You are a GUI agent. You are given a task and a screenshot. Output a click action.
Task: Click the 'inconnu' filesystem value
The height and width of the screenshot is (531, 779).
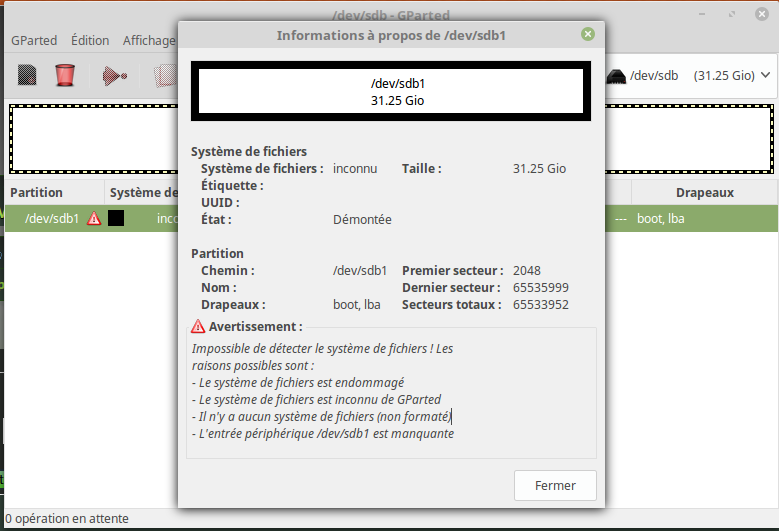click(x=355, y=168)
